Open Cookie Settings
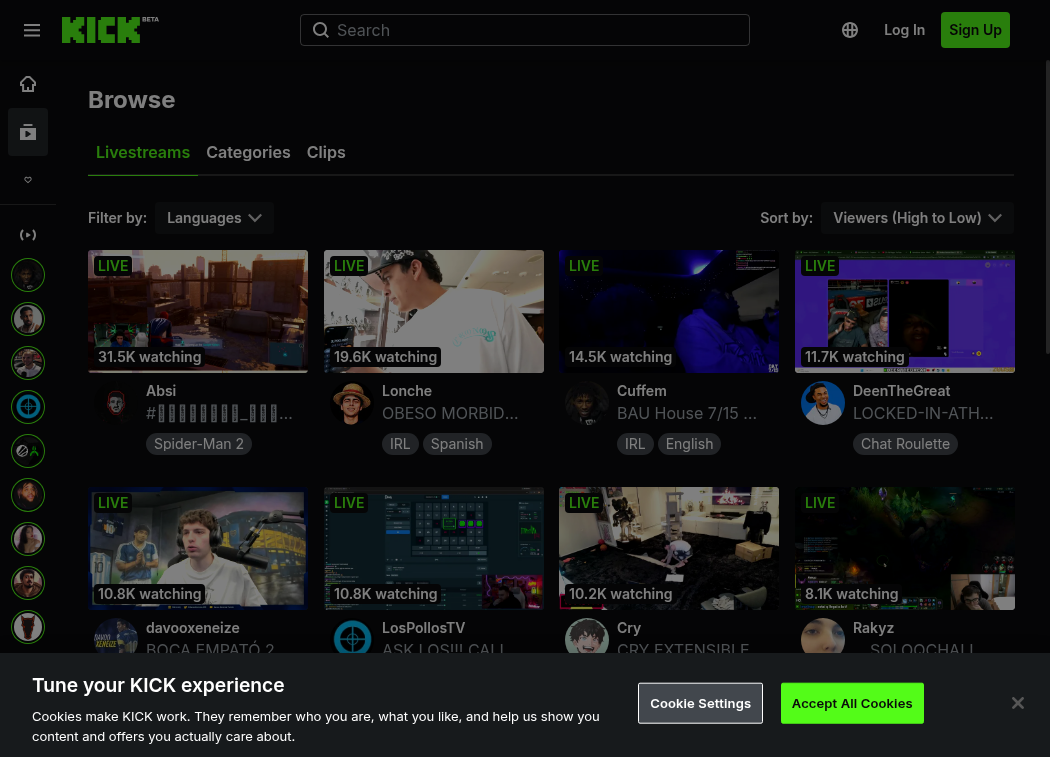1050x757 pixels. pos(700,703)
